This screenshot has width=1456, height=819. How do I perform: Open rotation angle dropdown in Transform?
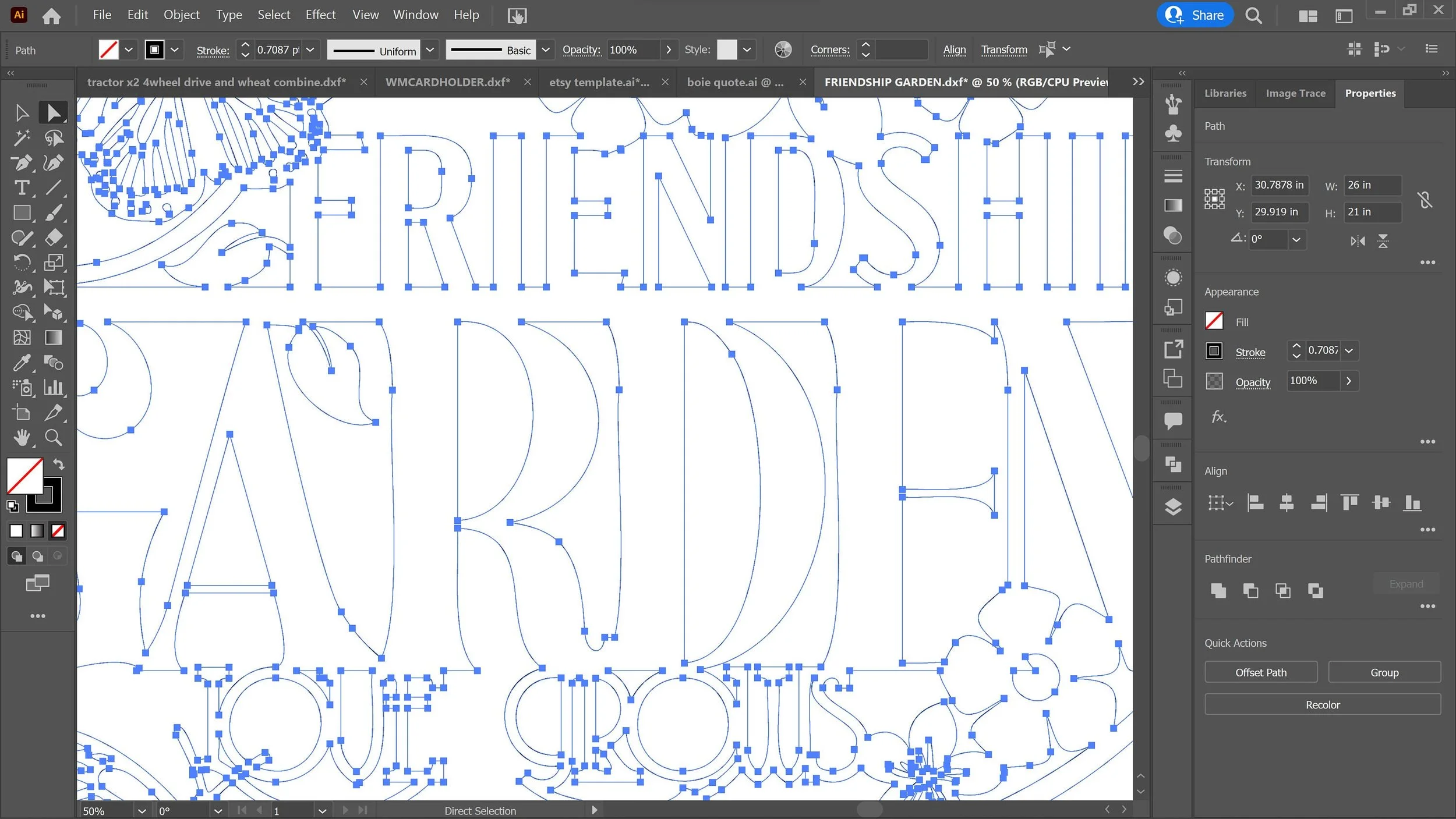(1296, 240)
